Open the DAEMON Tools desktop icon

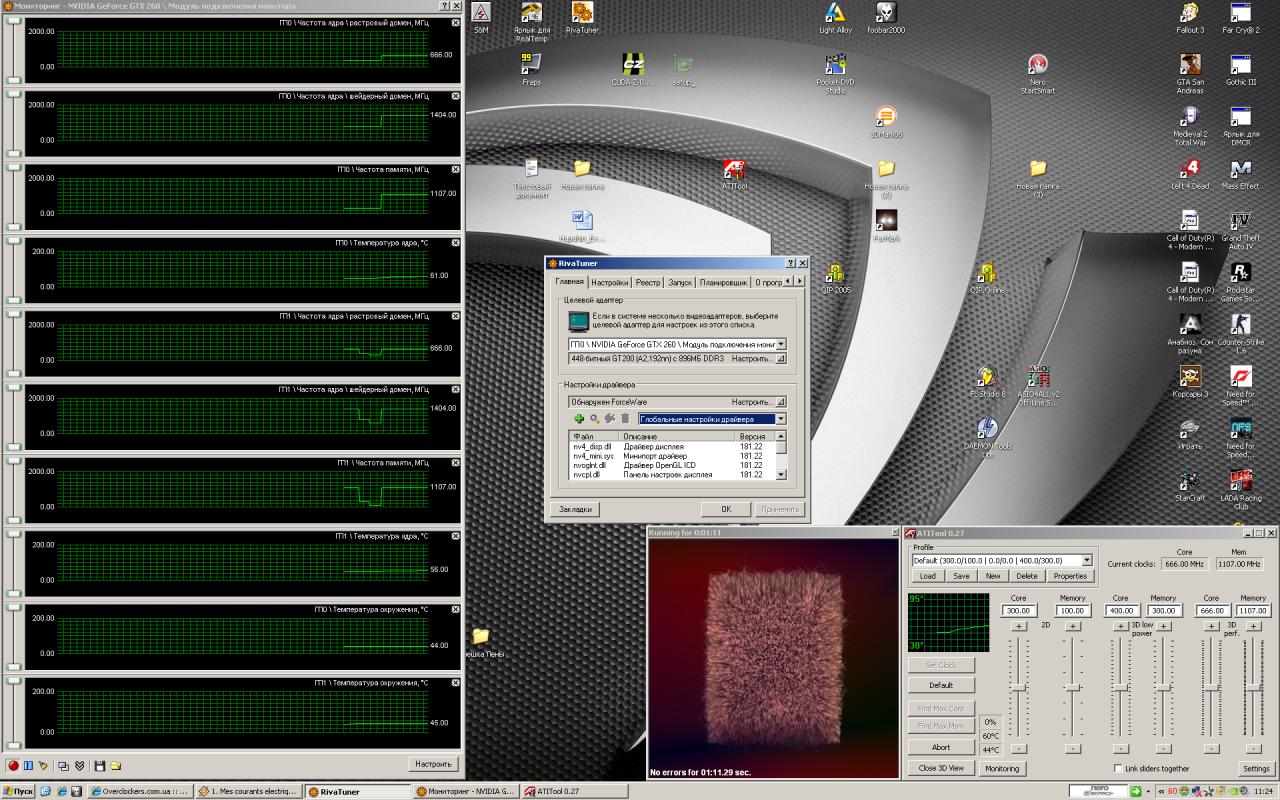point(987,438)
